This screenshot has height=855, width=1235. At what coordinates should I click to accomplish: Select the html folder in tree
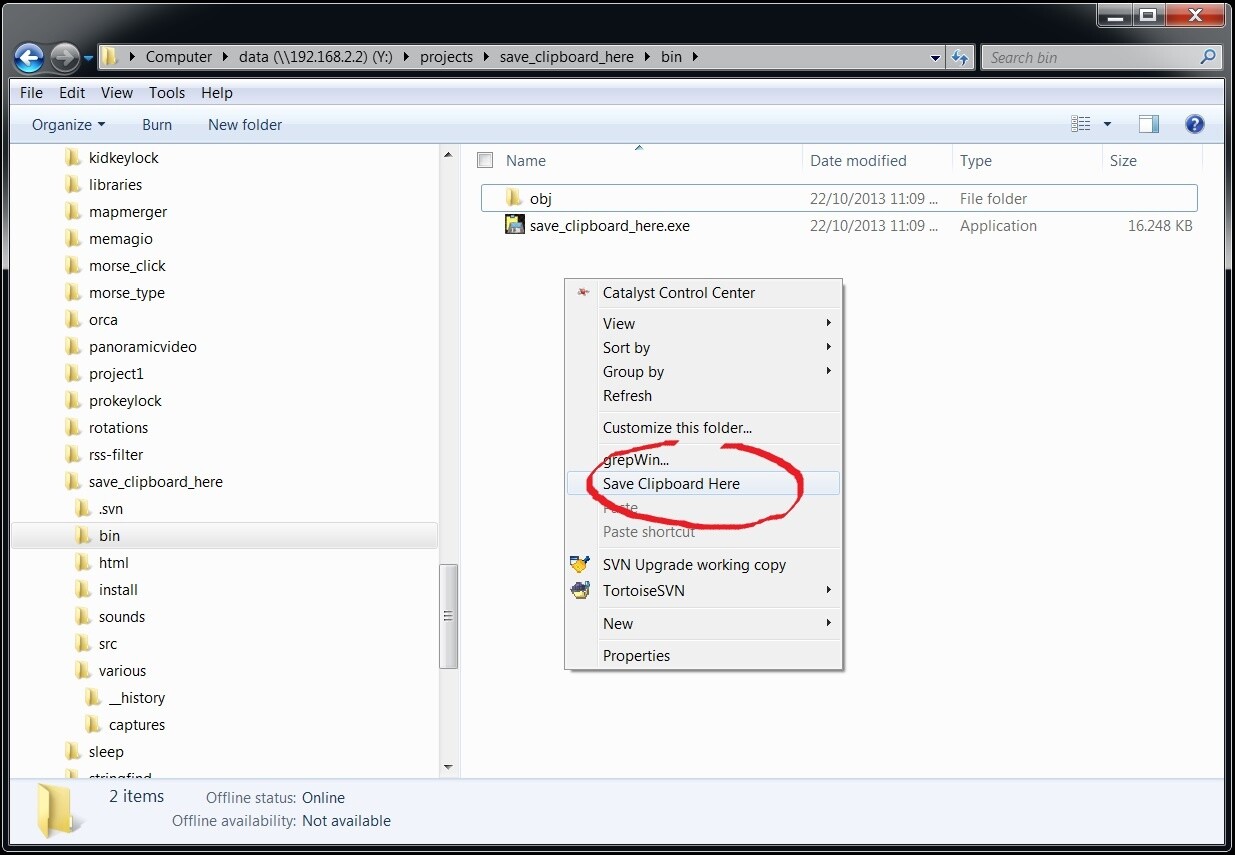(113, 562)
